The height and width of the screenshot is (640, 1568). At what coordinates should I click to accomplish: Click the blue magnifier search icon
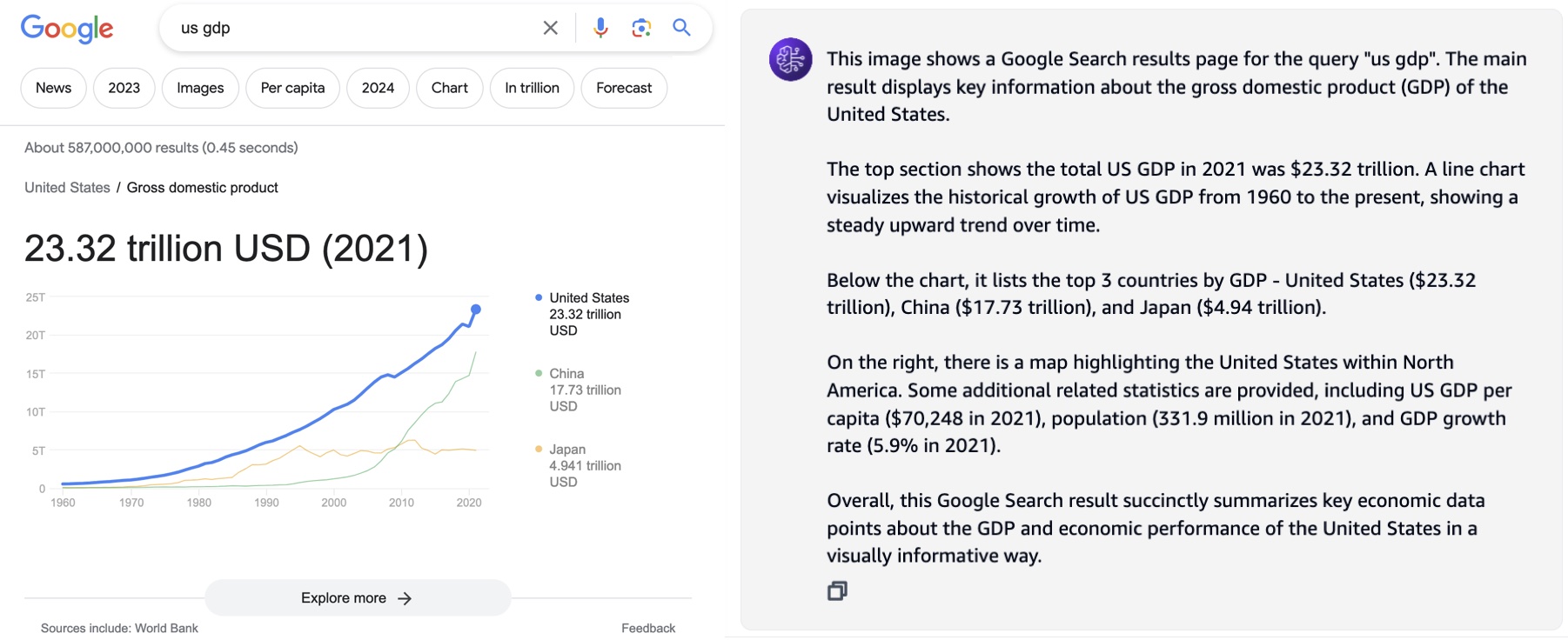click(x=682, y=28)
